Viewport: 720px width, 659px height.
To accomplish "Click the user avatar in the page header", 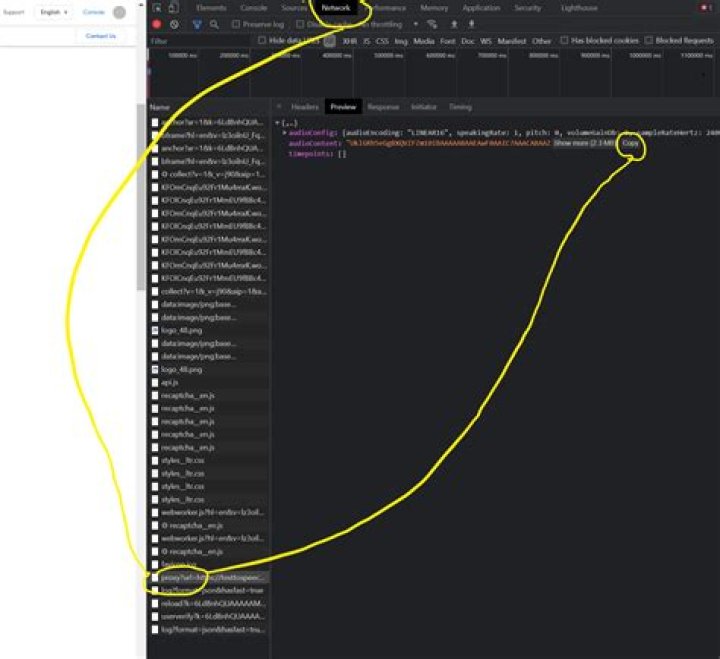I will coord(119,12).
